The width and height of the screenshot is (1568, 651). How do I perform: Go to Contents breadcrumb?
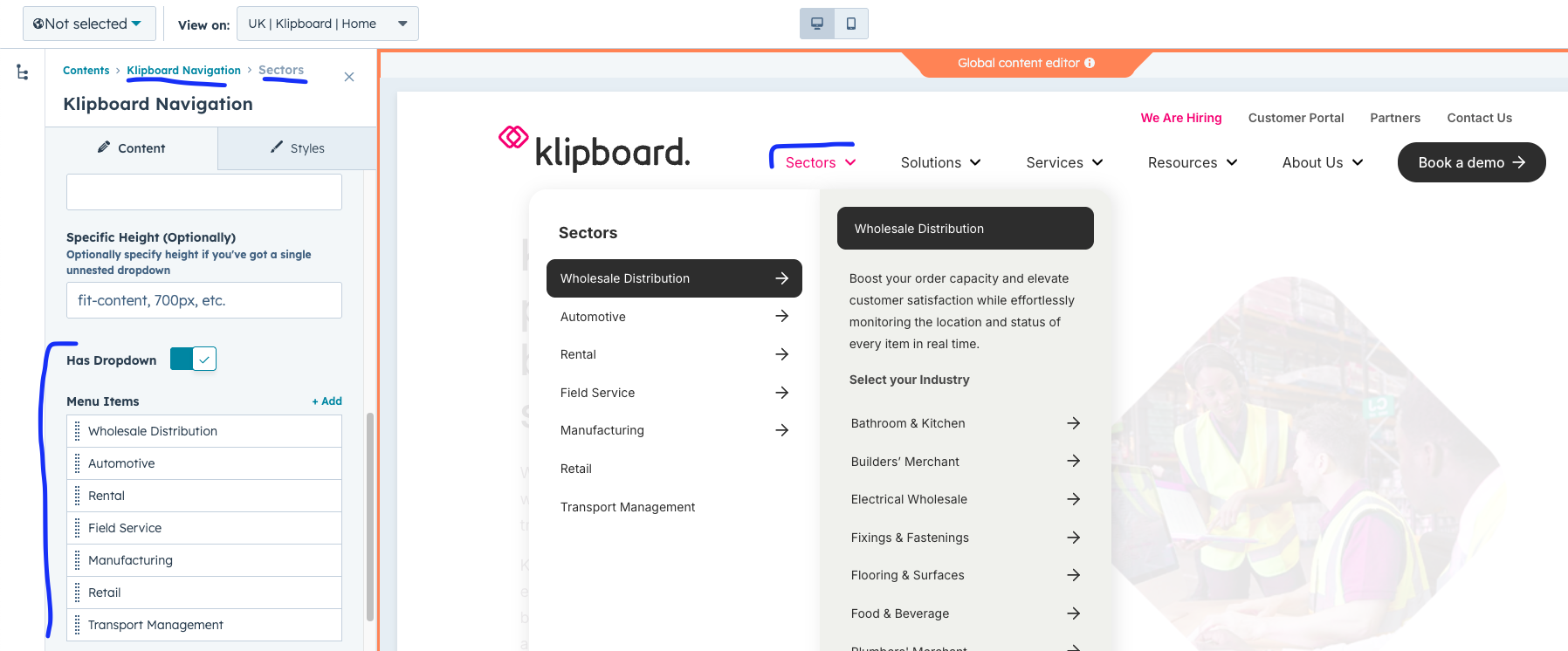point(86,71)
